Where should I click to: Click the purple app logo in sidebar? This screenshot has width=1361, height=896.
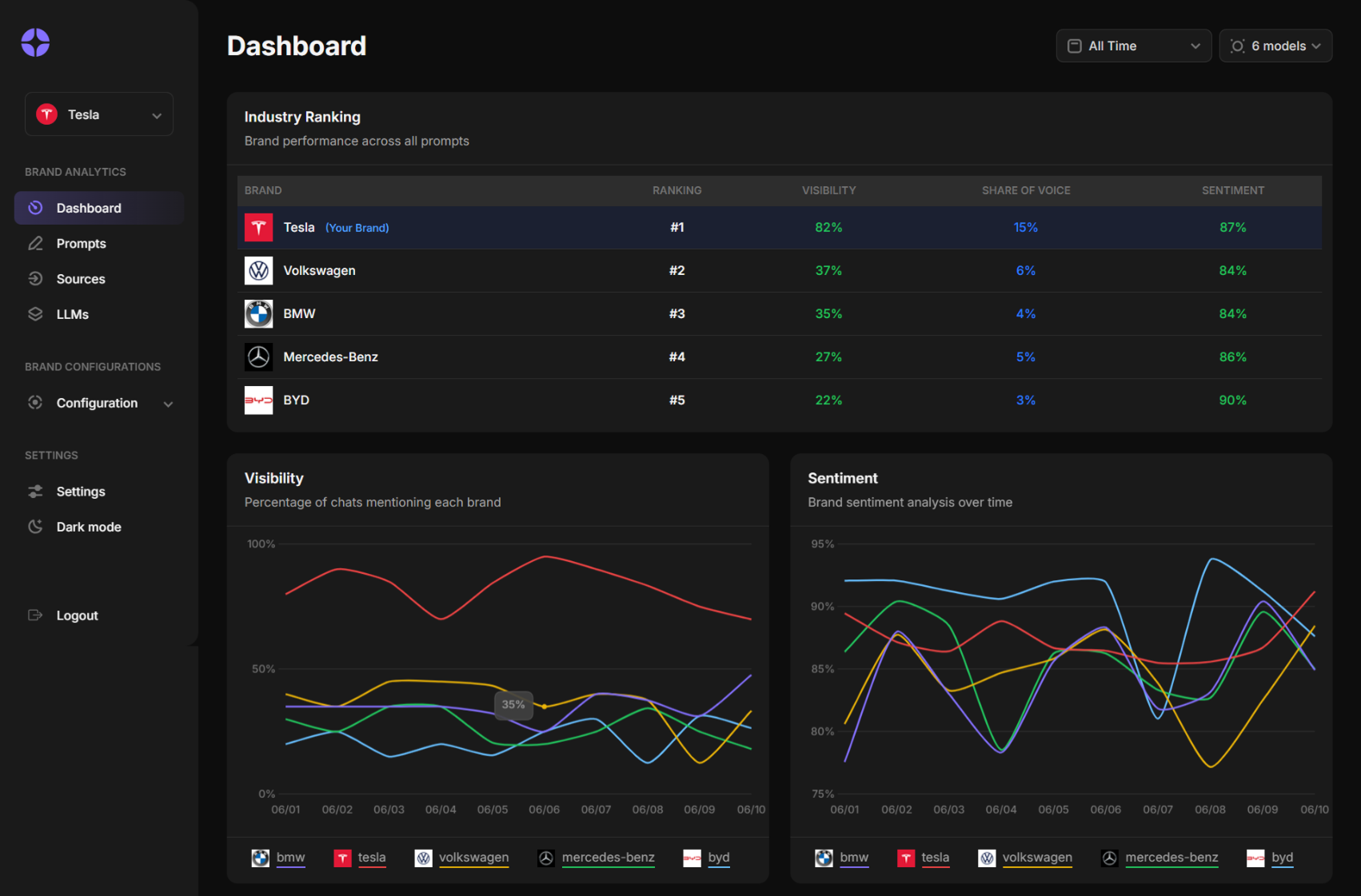point(35,42)
